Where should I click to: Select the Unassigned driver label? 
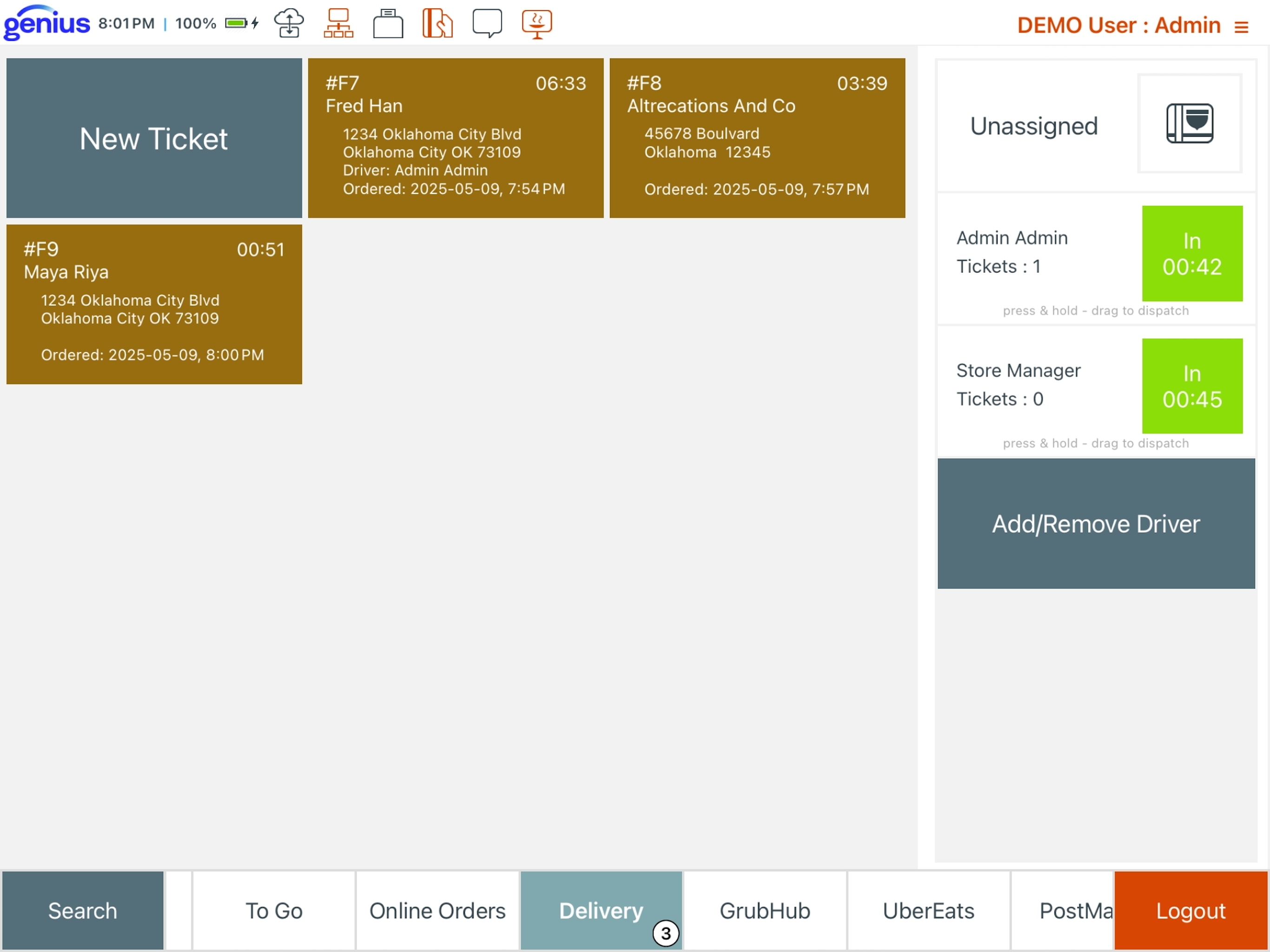1033,126
